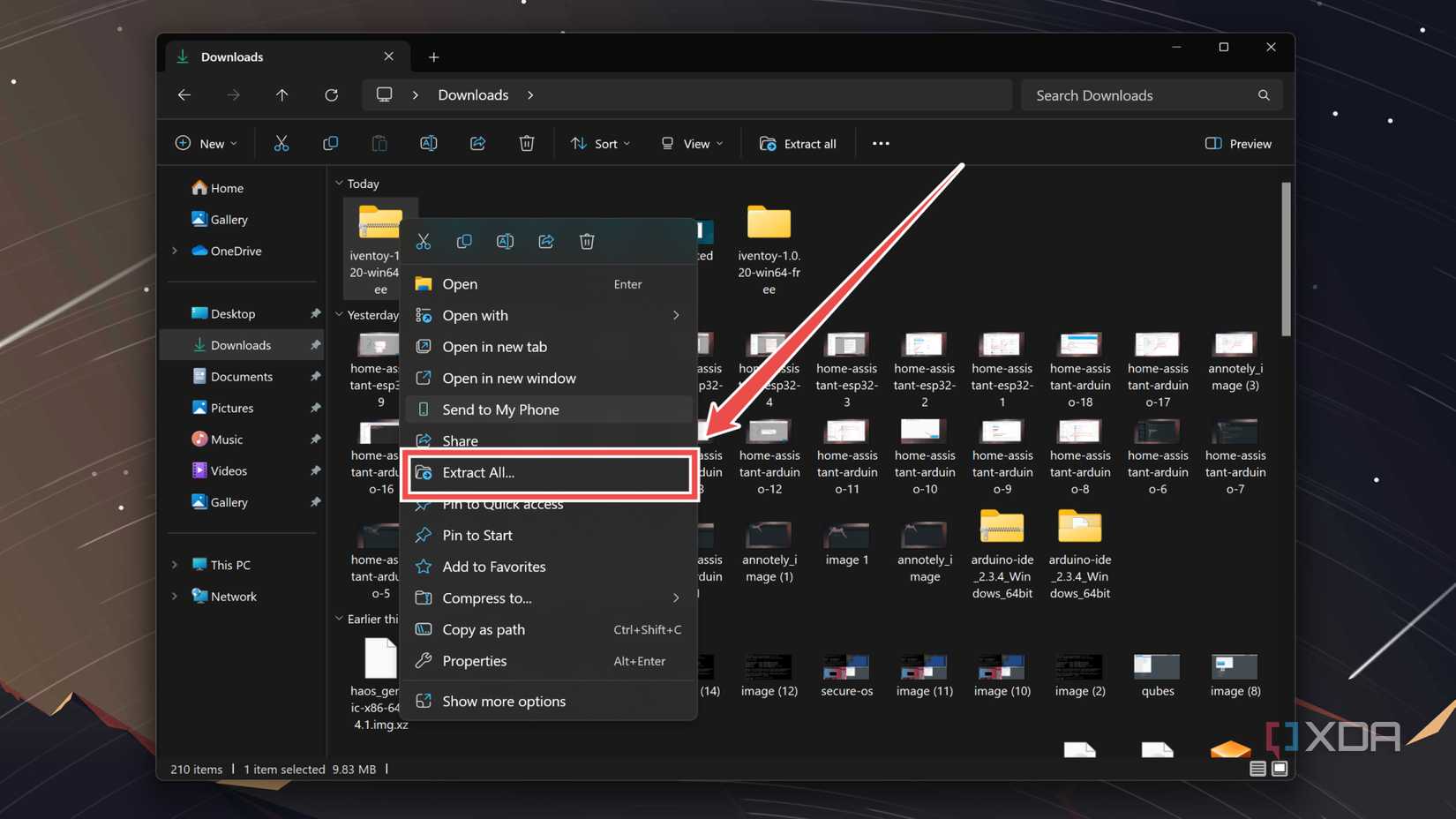Switch to the large thumbnails view layout

[1280, 769]
